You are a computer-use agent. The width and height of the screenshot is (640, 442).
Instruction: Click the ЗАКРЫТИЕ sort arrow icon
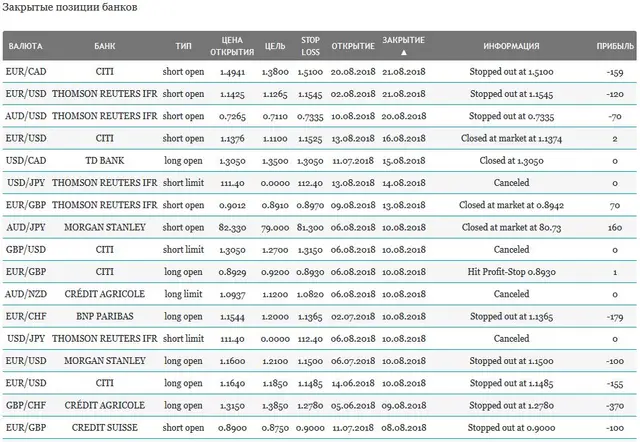click(x=404, y=52)
